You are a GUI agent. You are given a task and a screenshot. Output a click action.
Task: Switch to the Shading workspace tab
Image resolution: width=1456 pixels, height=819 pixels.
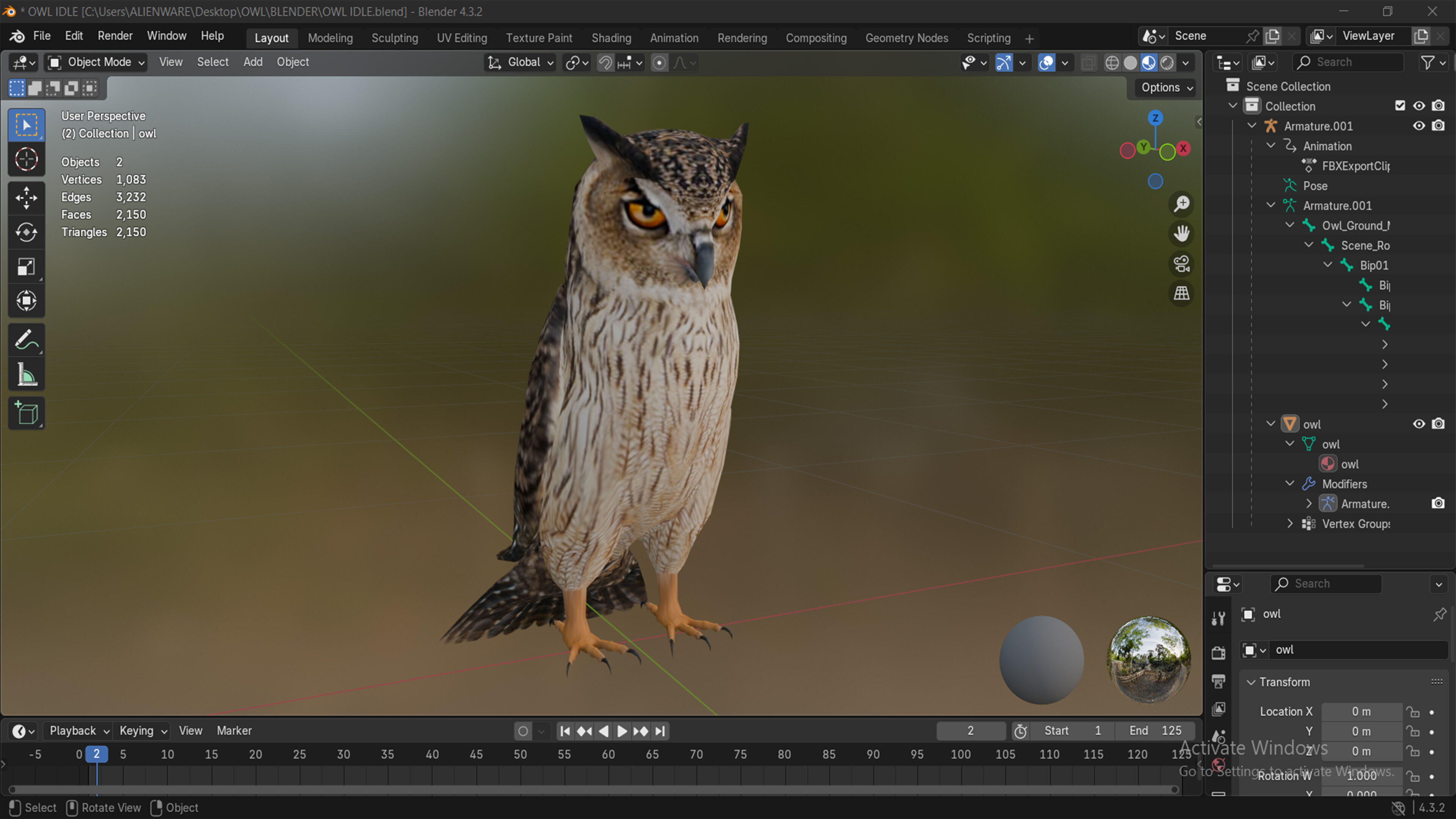(611, 38)
